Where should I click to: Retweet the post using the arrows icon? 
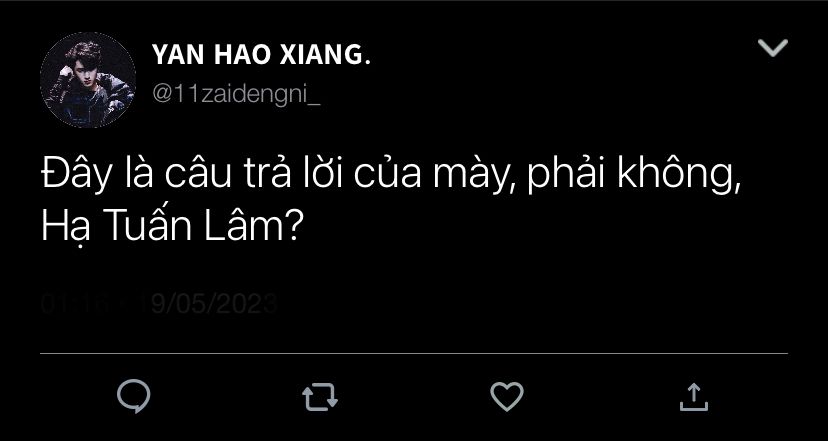coord(320,397)
